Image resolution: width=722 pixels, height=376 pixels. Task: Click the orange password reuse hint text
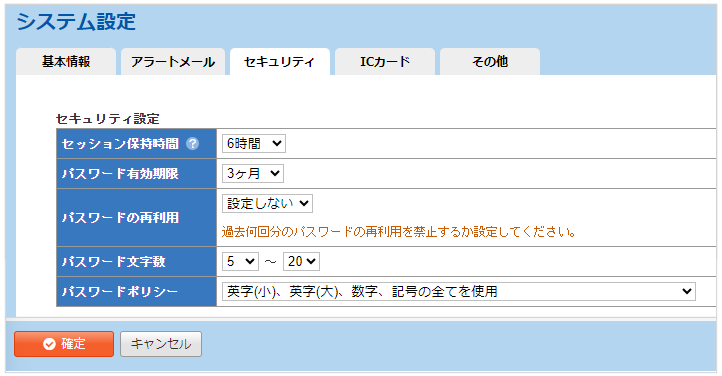pos(399,231)
